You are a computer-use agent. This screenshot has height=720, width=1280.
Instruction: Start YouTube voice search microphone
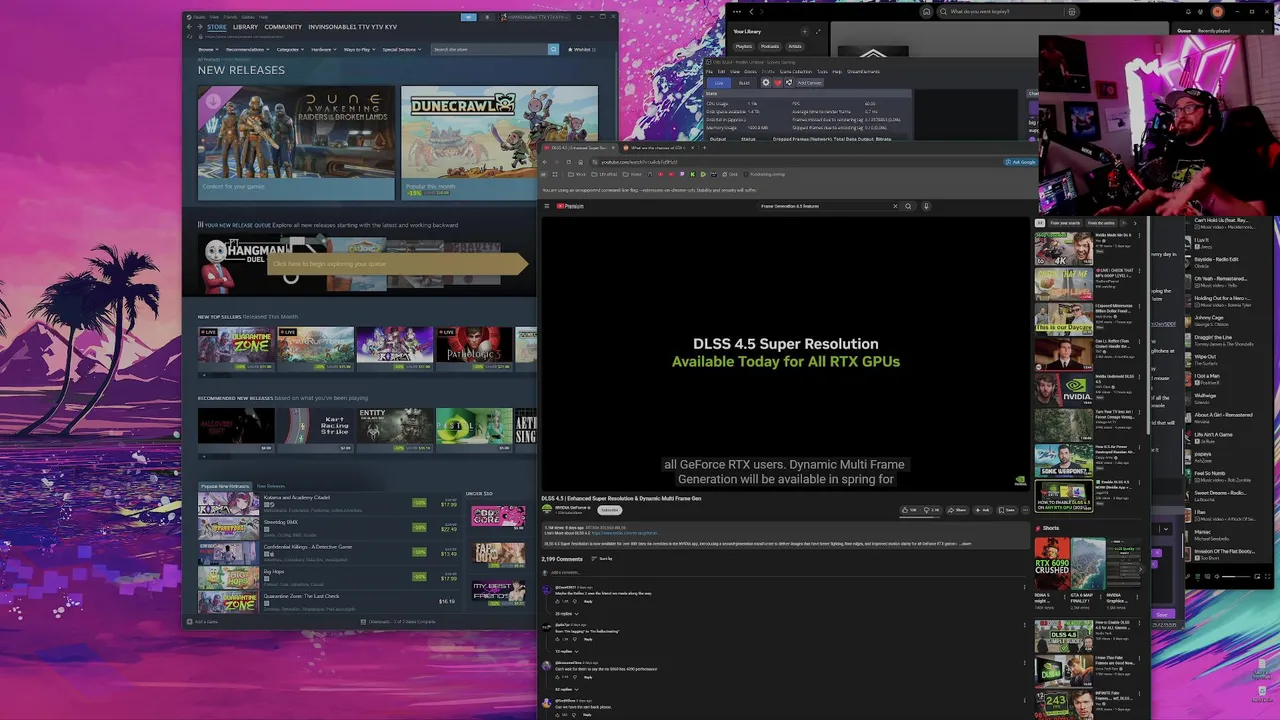click(x=926, y=206)
